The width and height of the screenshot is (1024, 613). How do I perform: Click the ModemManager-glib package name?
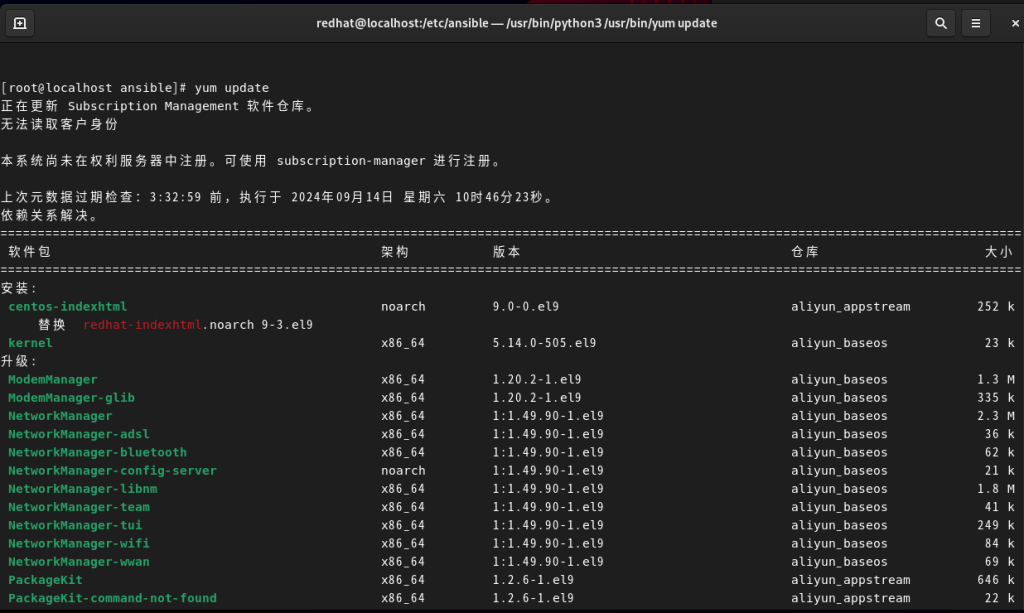point(71,398)
